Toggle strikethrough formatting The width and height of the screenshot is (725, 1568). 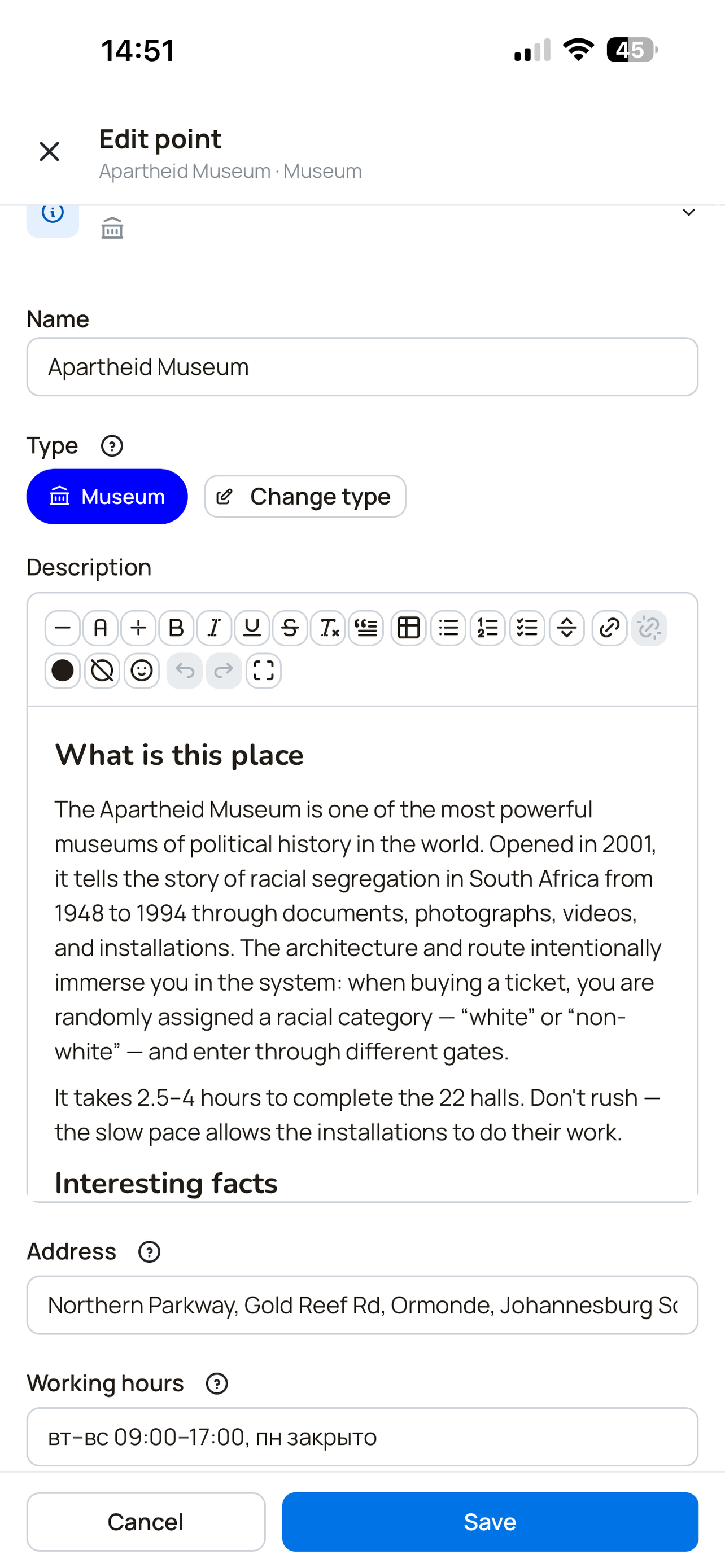click(290, 628)
